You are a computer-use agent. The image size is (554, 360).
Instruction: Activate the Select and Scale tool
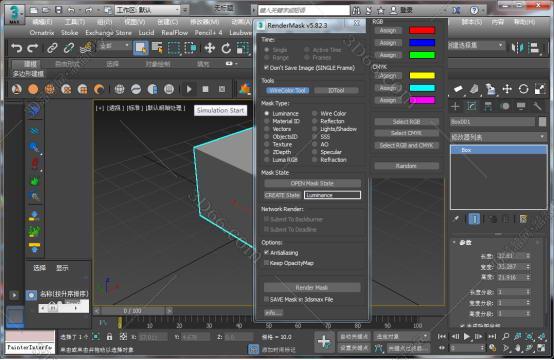pyautogui.click(x=243, y=48)
